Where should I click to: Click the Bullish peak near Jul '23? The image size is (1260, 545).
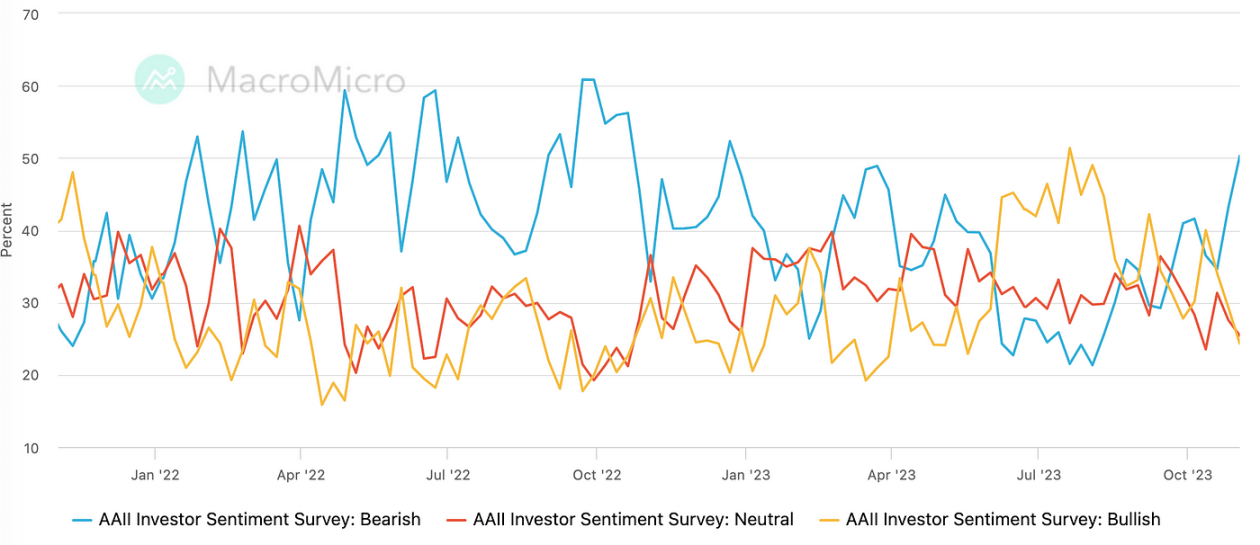click(1069, 148)
